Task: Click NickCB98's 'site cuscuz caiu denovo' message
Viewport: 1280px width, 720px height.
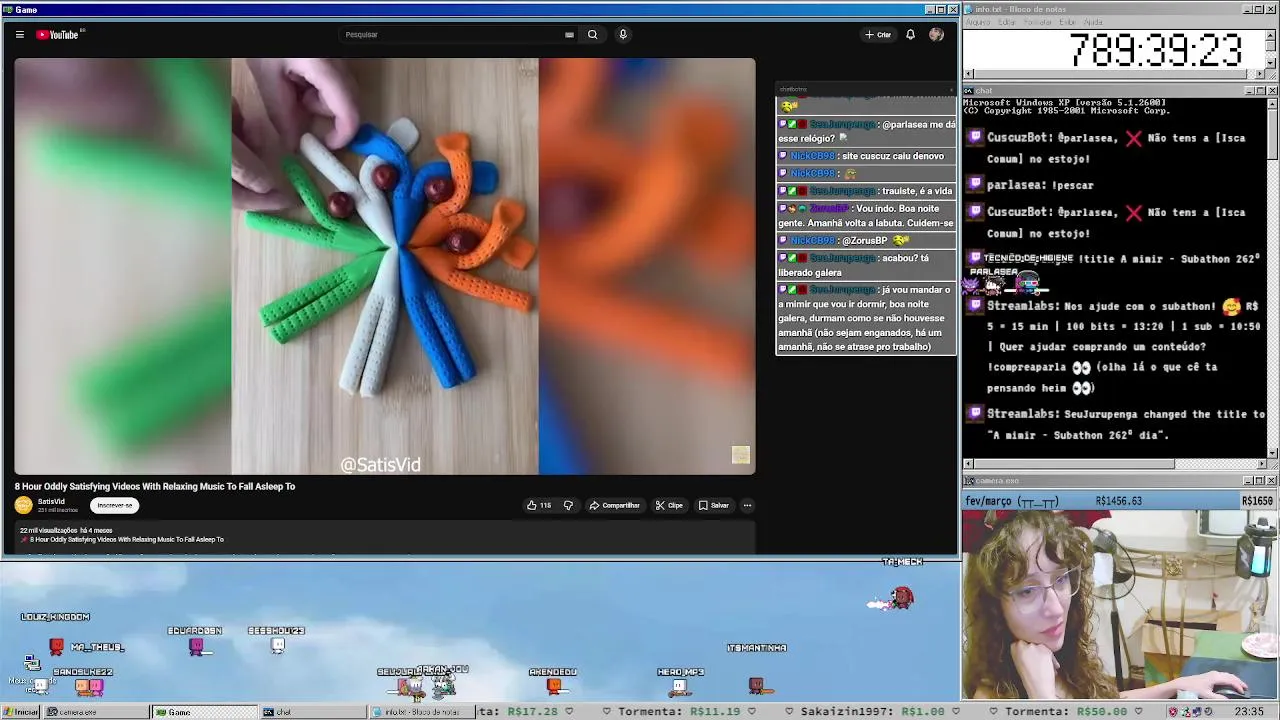Action: point(866,156)
